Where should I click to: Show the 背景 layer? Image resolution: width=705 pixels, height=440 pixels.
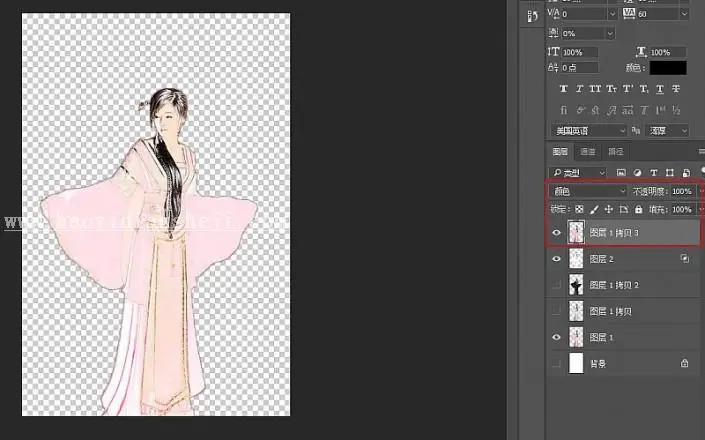[x=557, y=363]
